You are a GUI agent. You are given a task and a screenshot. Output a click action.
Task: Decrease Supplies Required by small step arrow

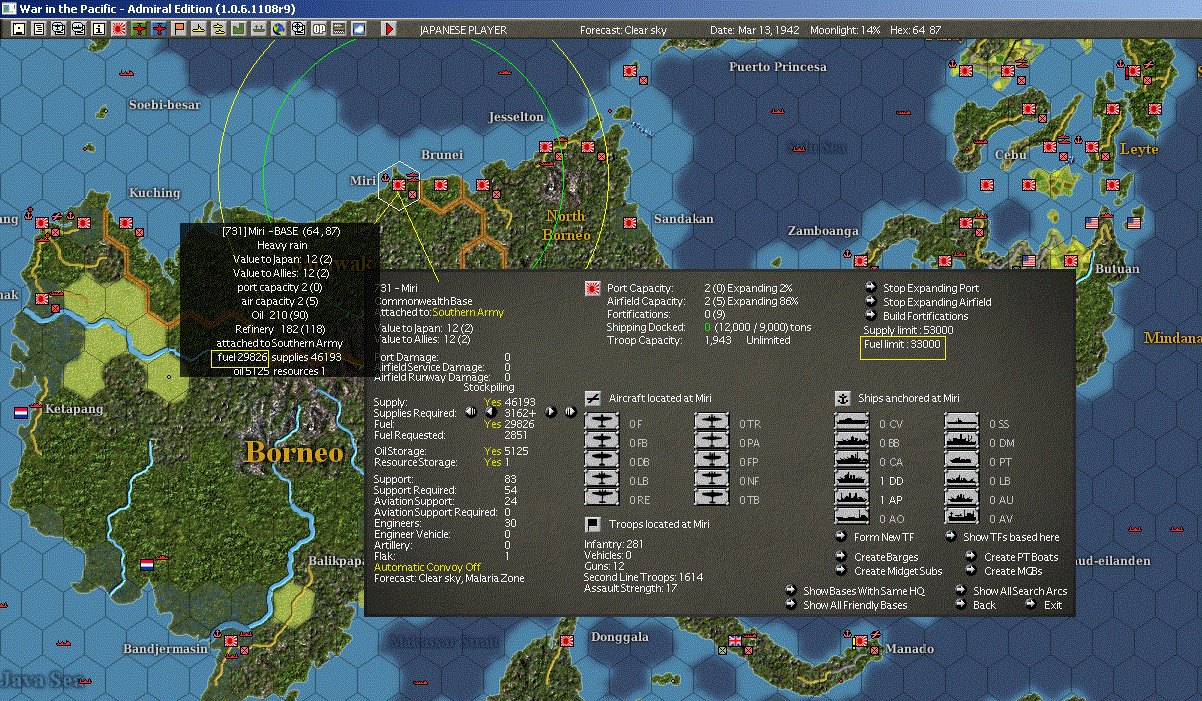(x=491, y=412)
